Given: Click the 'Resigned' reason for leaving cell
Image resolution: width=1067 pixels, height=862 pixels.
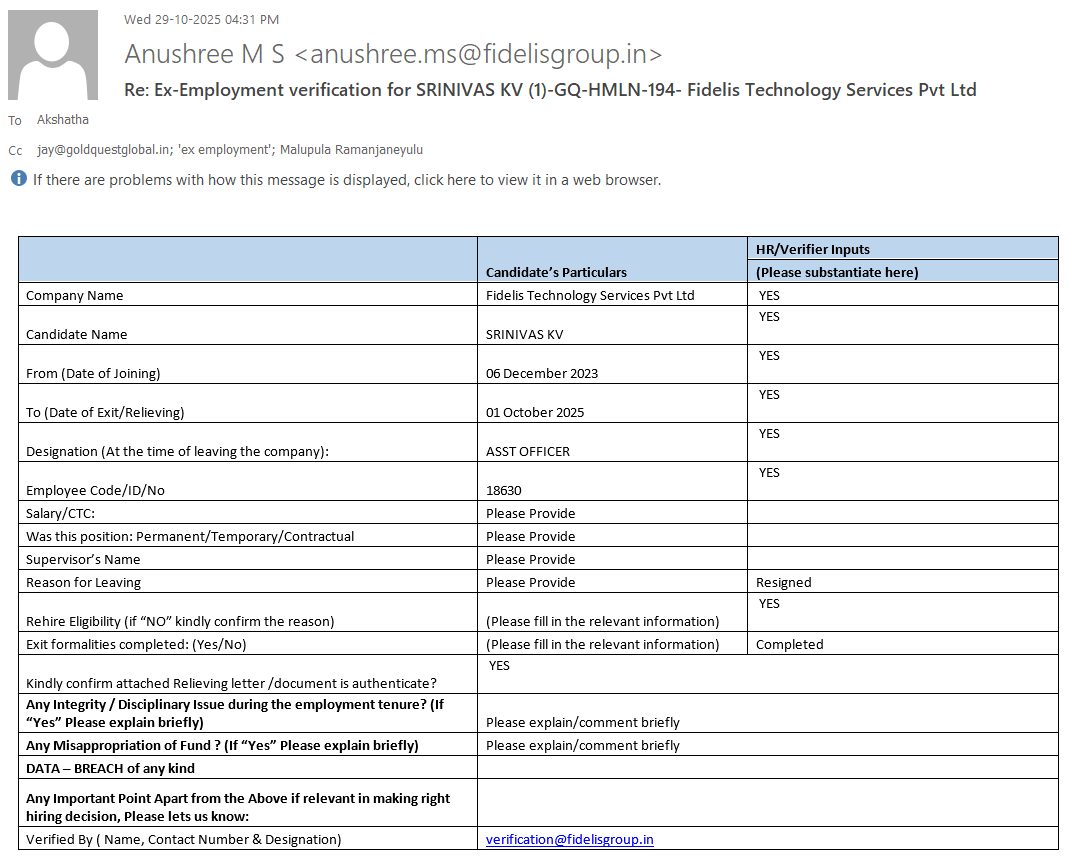Looking at the screenshot, I should [x=784, y=582].
